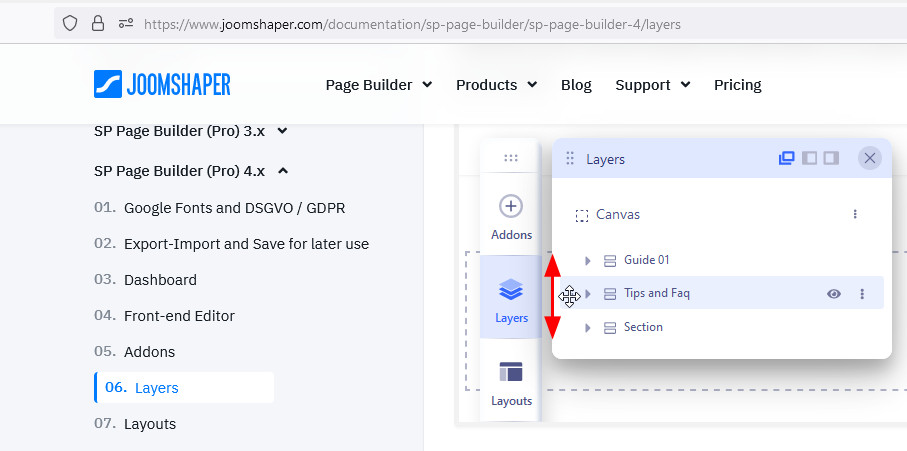Click the padlock site security icon
The image size is (907, 451).
(x=98, y=24)
